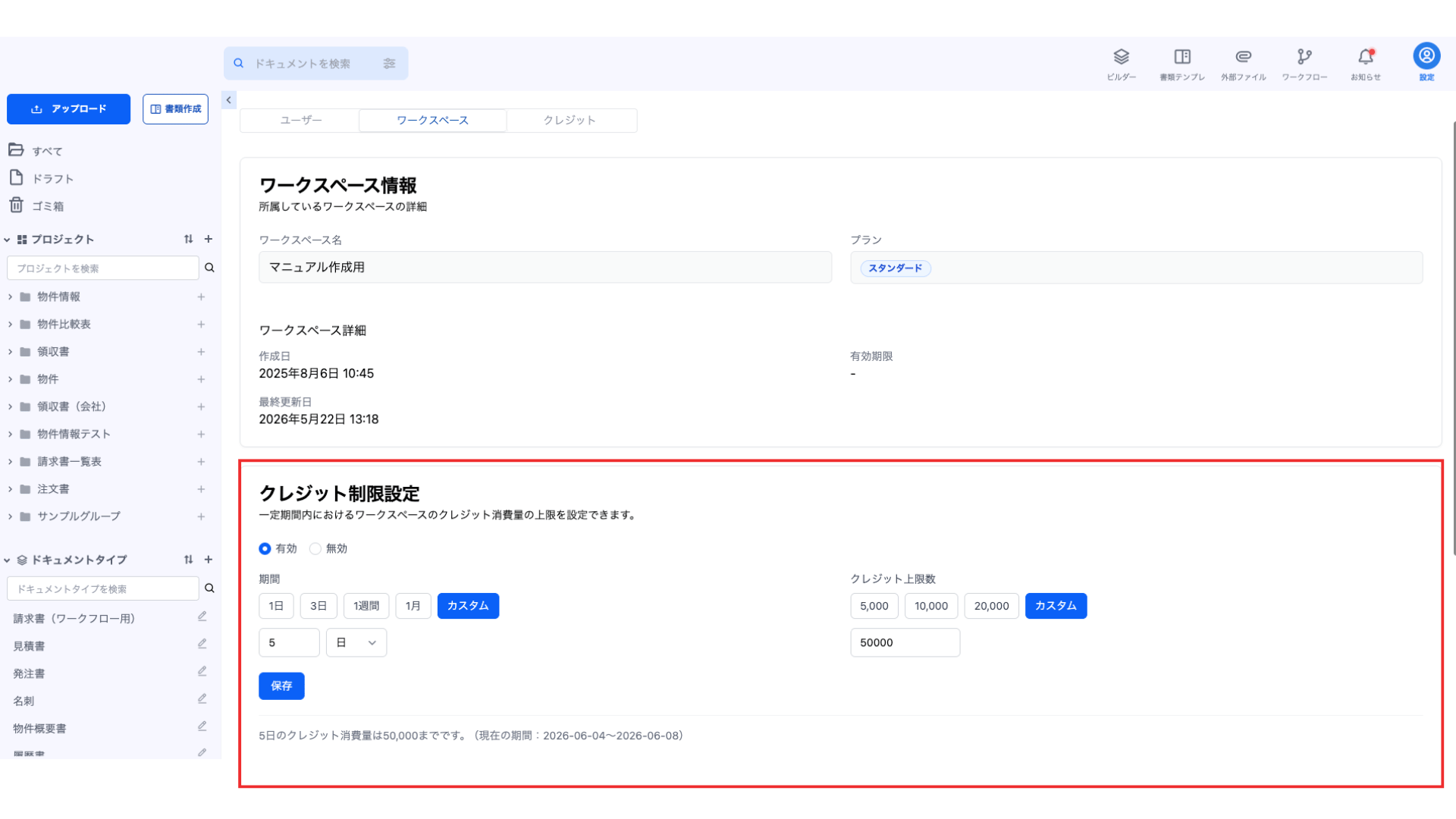The image size is (1456, 819).
Task: Edit the 見積書 document type
Action: [202, 644]
